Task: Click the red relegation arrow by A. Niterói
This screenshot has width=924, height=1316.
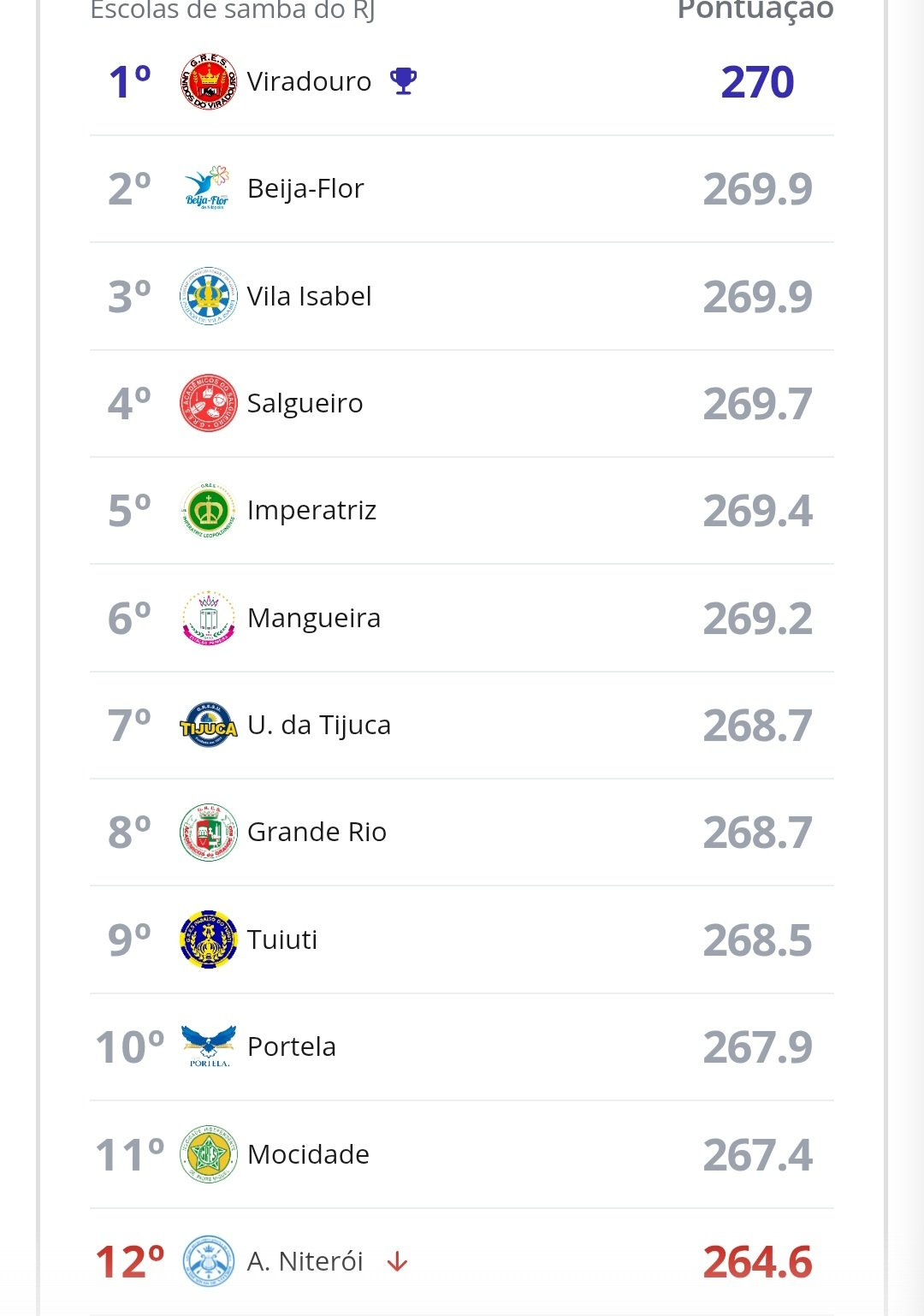Action: [397, 1262]
